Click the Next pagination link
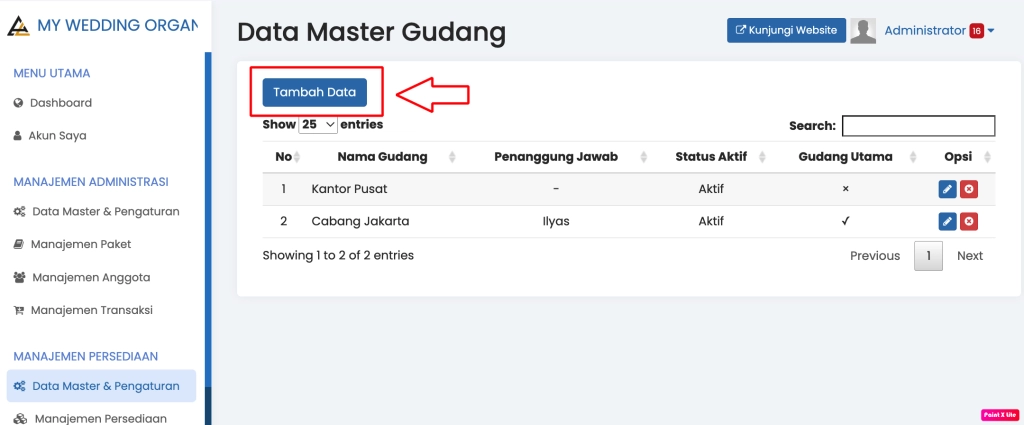Viewport: 1024px width, 425px height. coord(969,256)
